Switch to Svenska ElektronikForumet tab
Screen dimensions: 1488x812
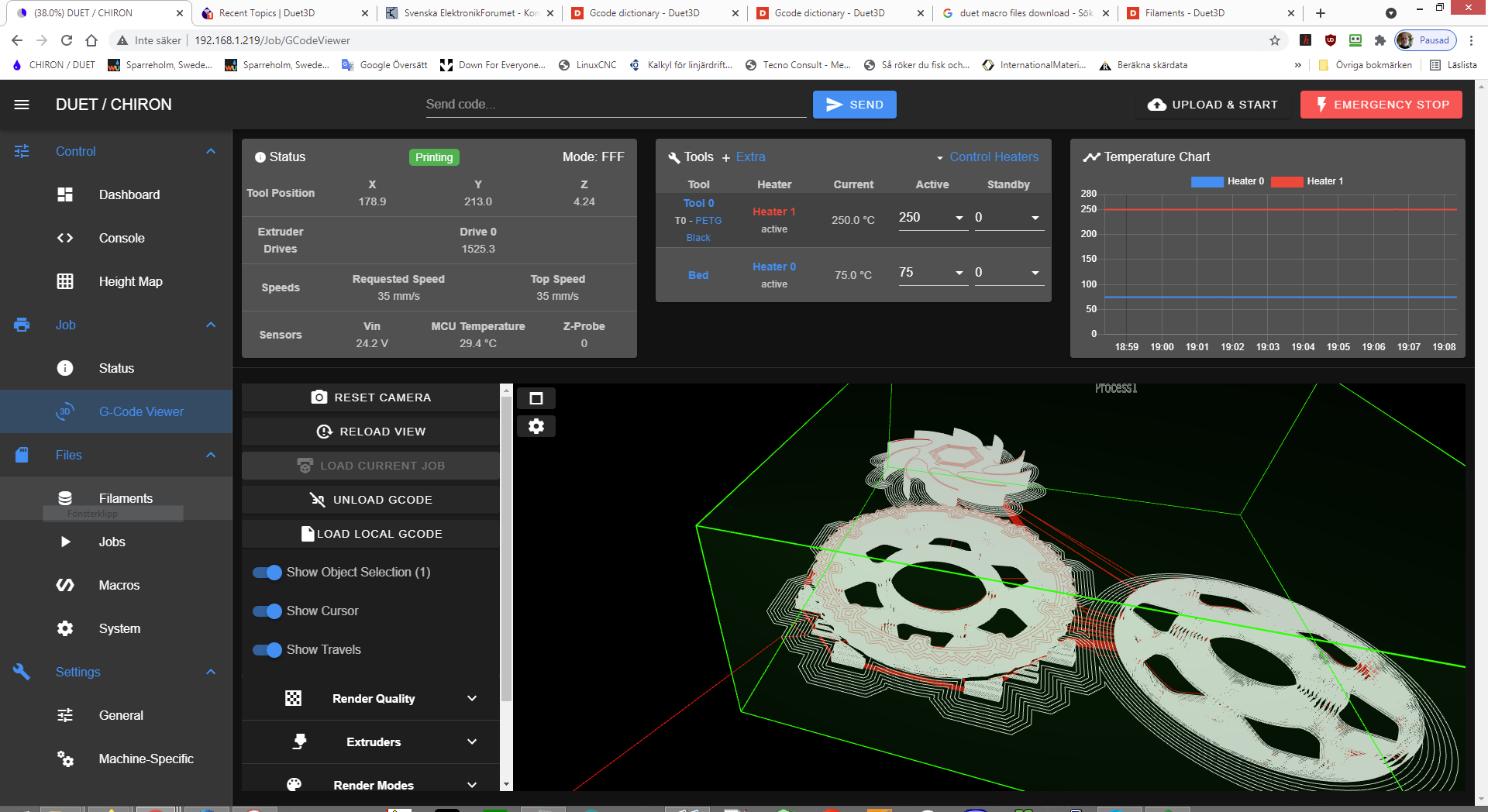pyautogui.click(x=470, y=13)
